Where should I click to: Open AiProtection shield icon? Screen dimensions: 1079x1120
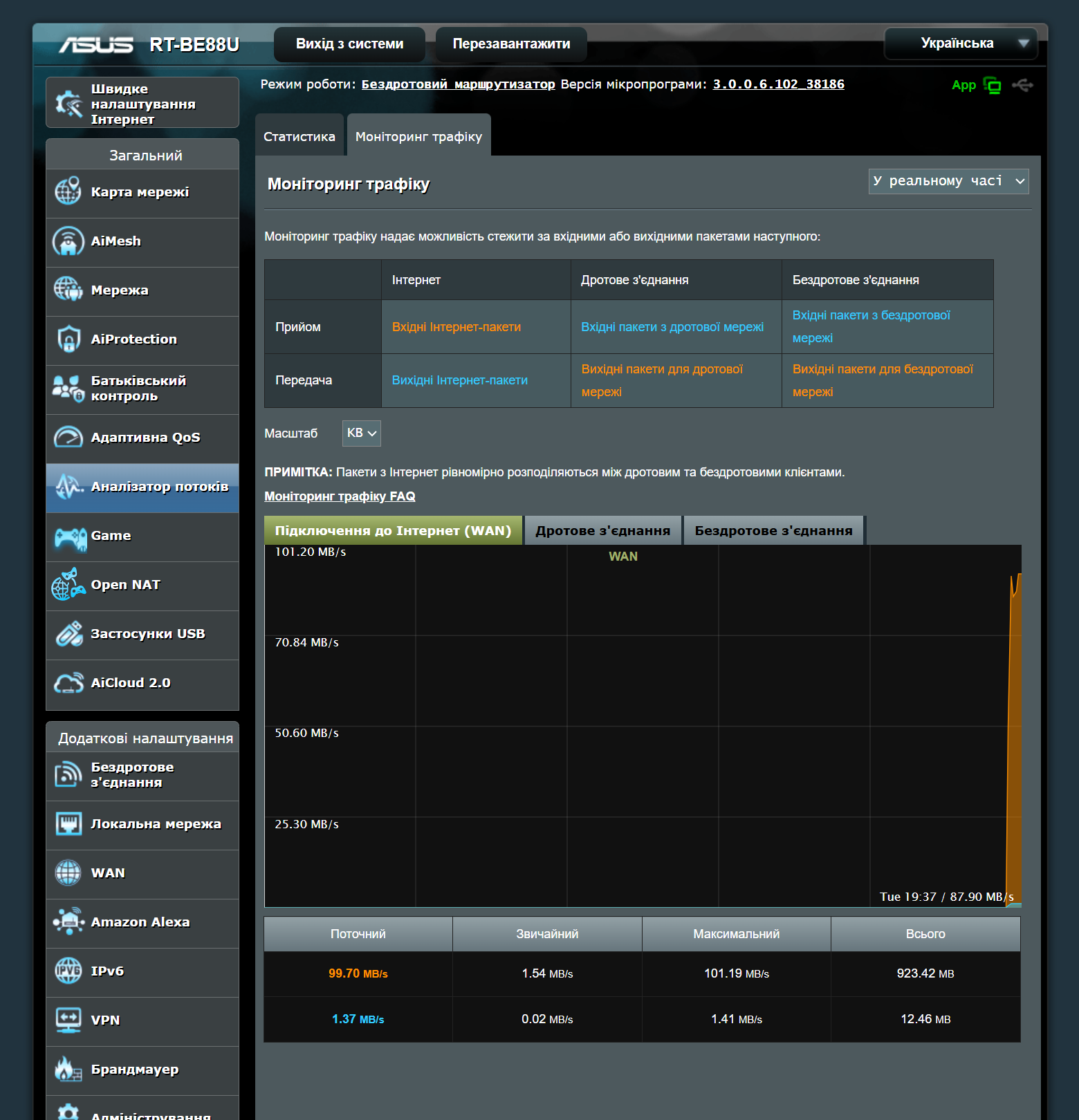(x=68, y=339)
